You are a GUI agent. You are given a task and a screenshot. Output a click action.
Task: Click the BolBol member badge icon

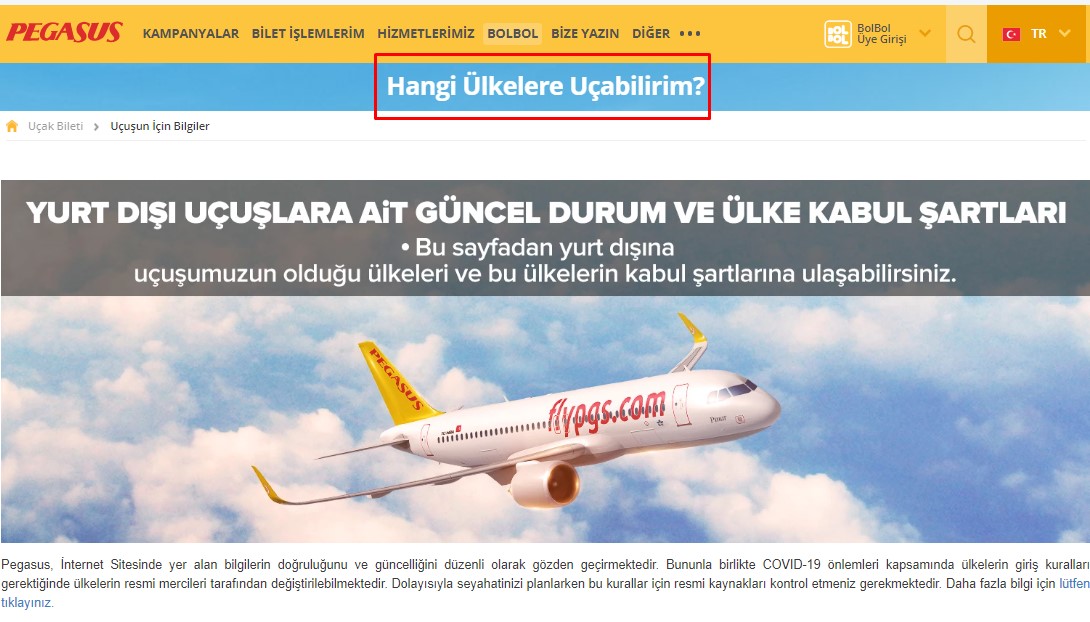[838, 33]
